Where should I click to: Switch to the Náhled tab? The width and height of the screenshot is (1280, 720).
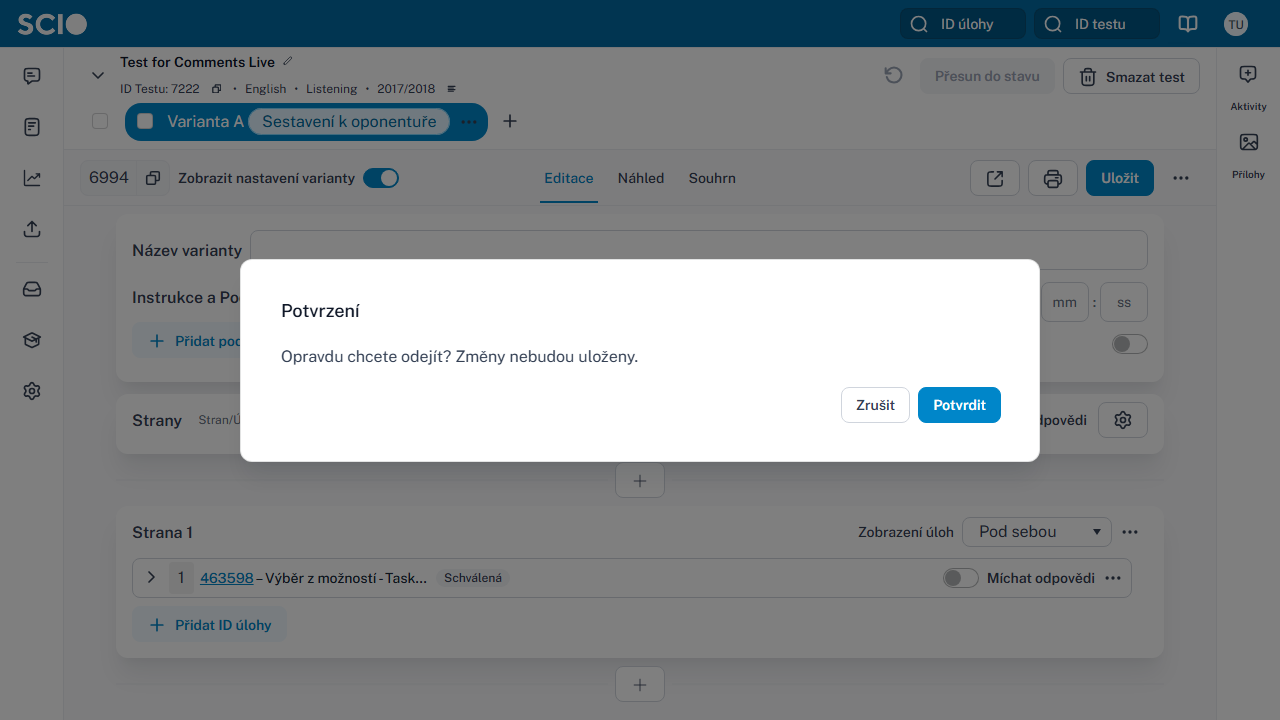[641, 178]
